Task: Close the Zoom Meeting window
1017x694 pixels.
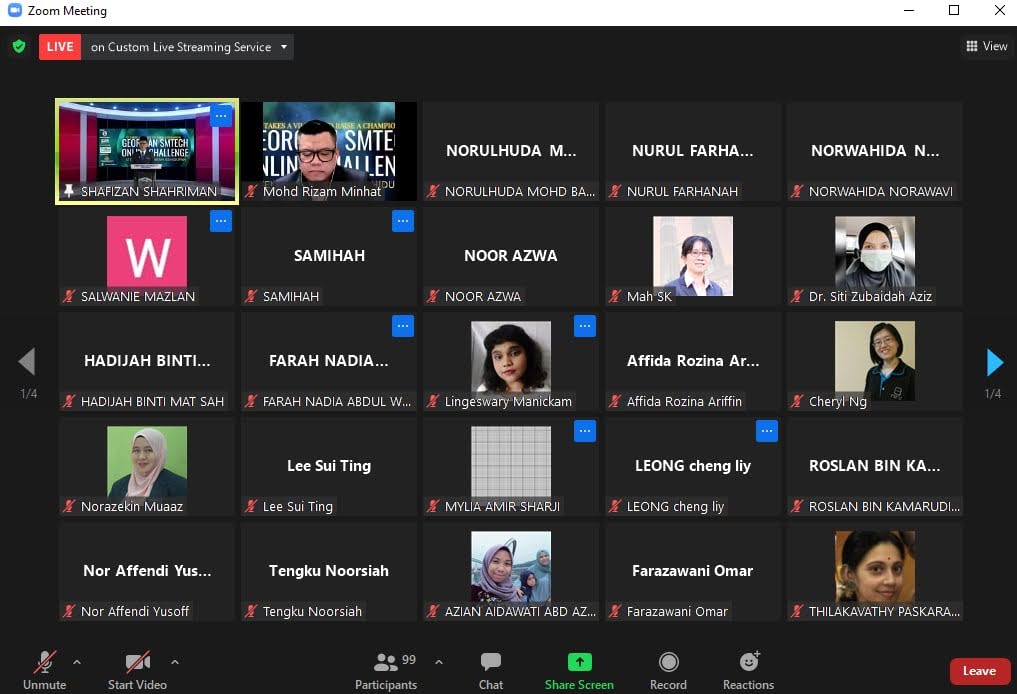Action: (x=999, y=10)
